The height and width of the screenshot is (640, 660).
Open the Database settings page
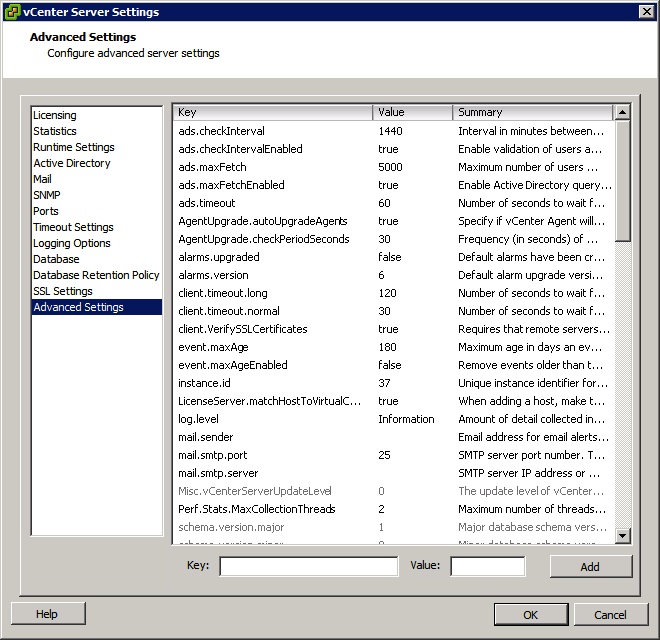pos(56,259)
